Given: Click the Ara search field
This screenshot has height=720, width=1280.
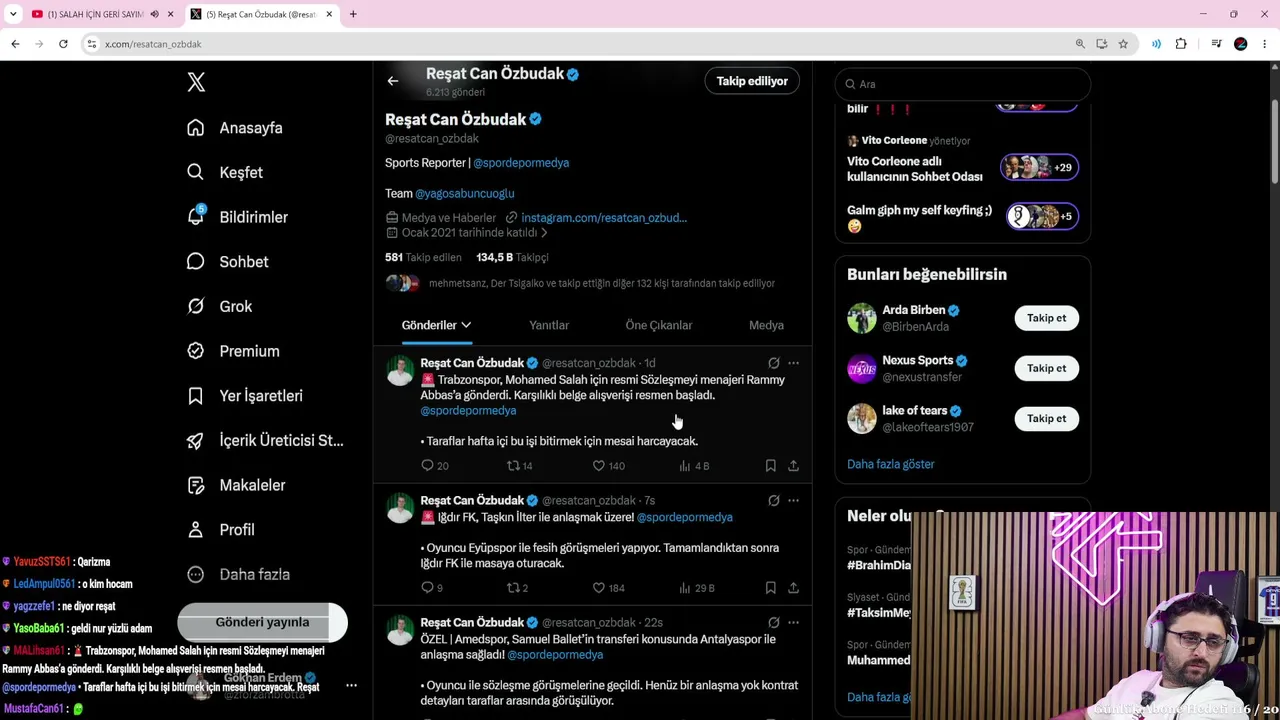Looking at the screenshot, I should 962,84.
